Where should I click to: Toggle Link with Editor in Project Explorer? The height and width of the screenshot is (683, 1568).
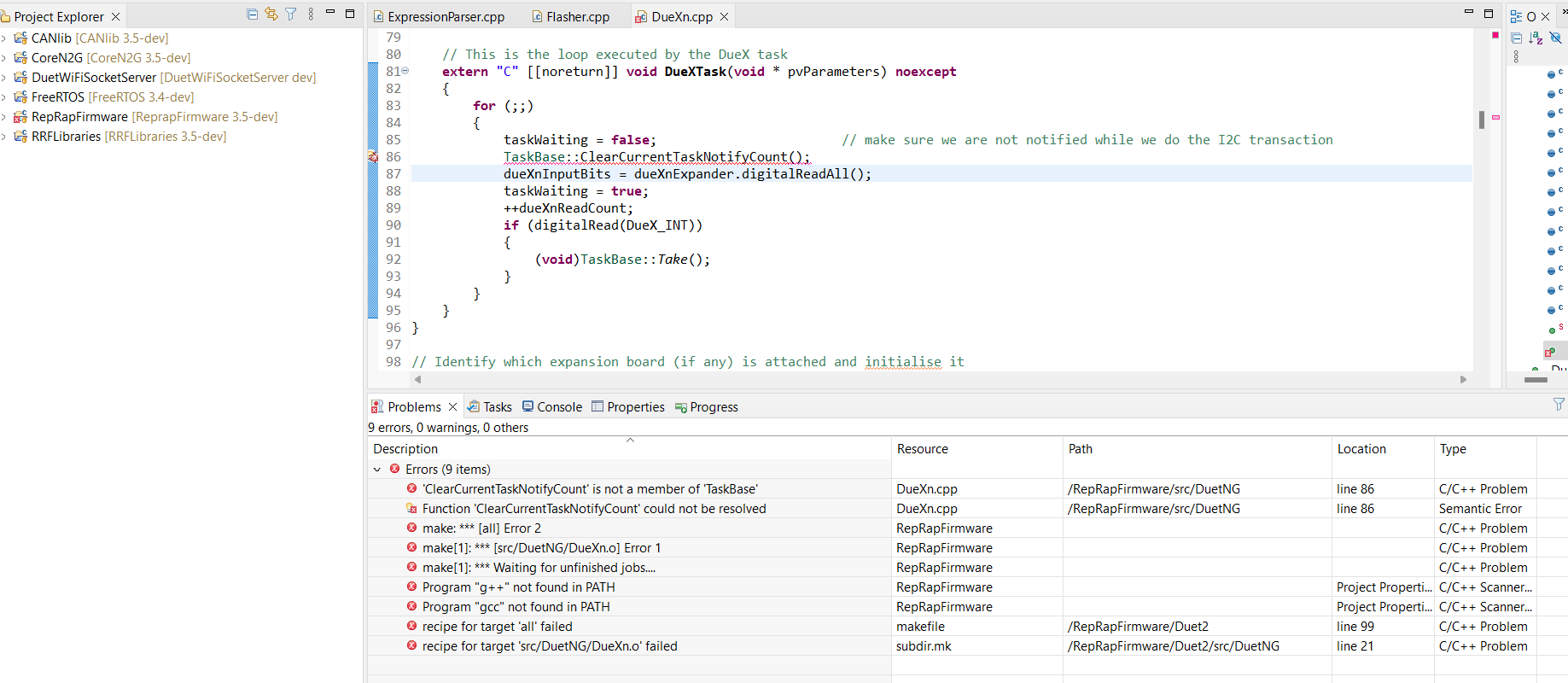(x=271, y=14)
